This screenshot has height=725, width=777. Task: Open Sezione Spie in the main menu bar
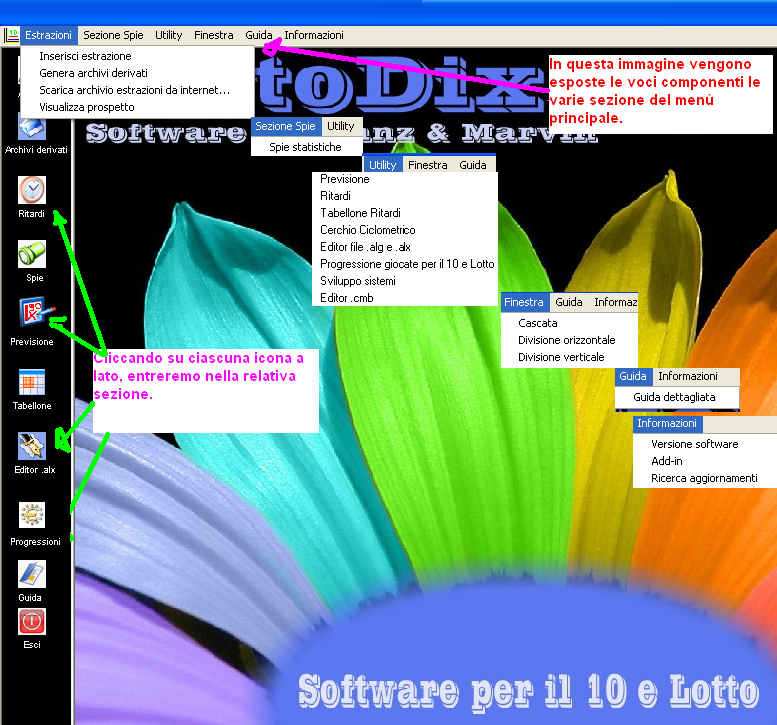[x=113, y=35]
